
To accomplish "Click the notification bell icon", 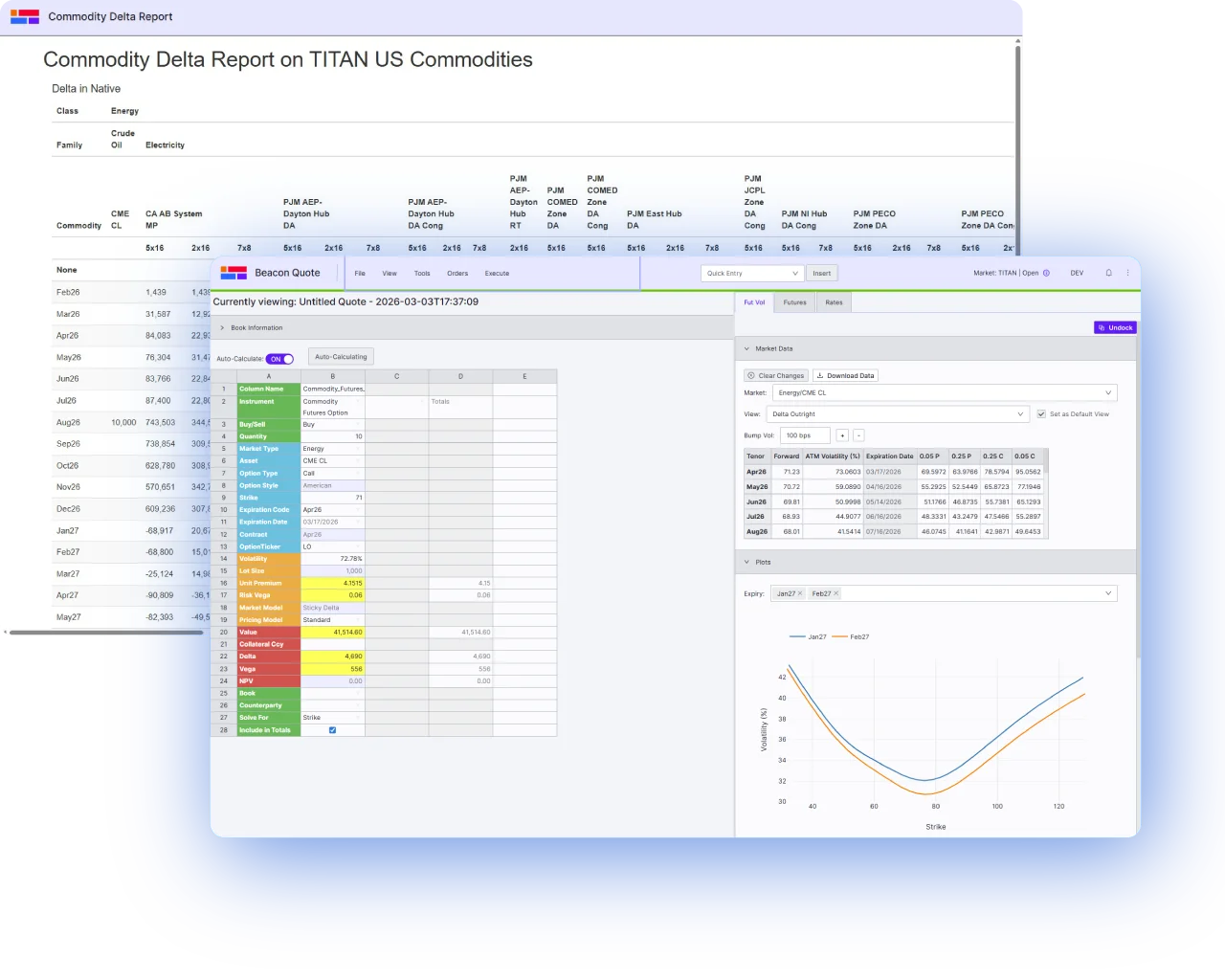I will click(x=1108, y=273).
